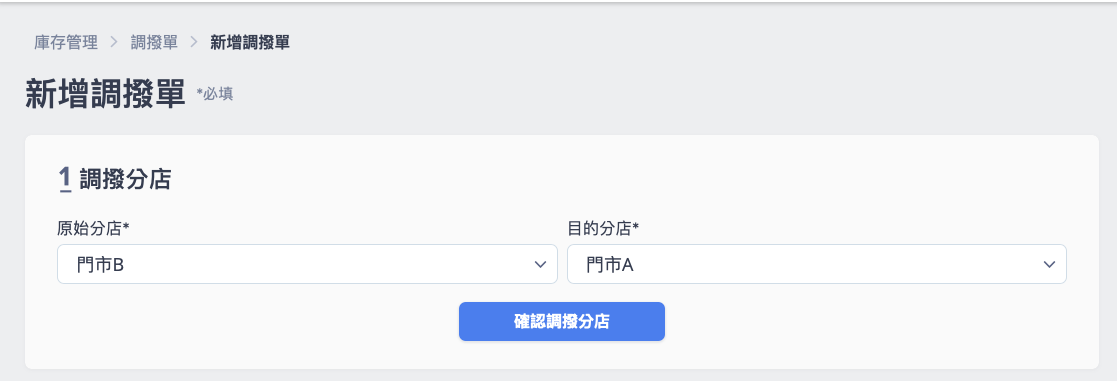The image size is (1117, 381).
Task: Click the underlined step number 1
Action: pyautogui.click(x=65, y=179)
